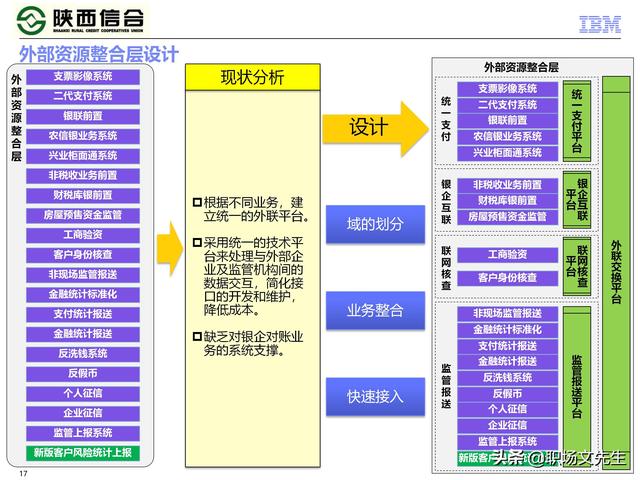Click the IBM logo
This screenshot has width=640, height=480.
tap(600, 24)
